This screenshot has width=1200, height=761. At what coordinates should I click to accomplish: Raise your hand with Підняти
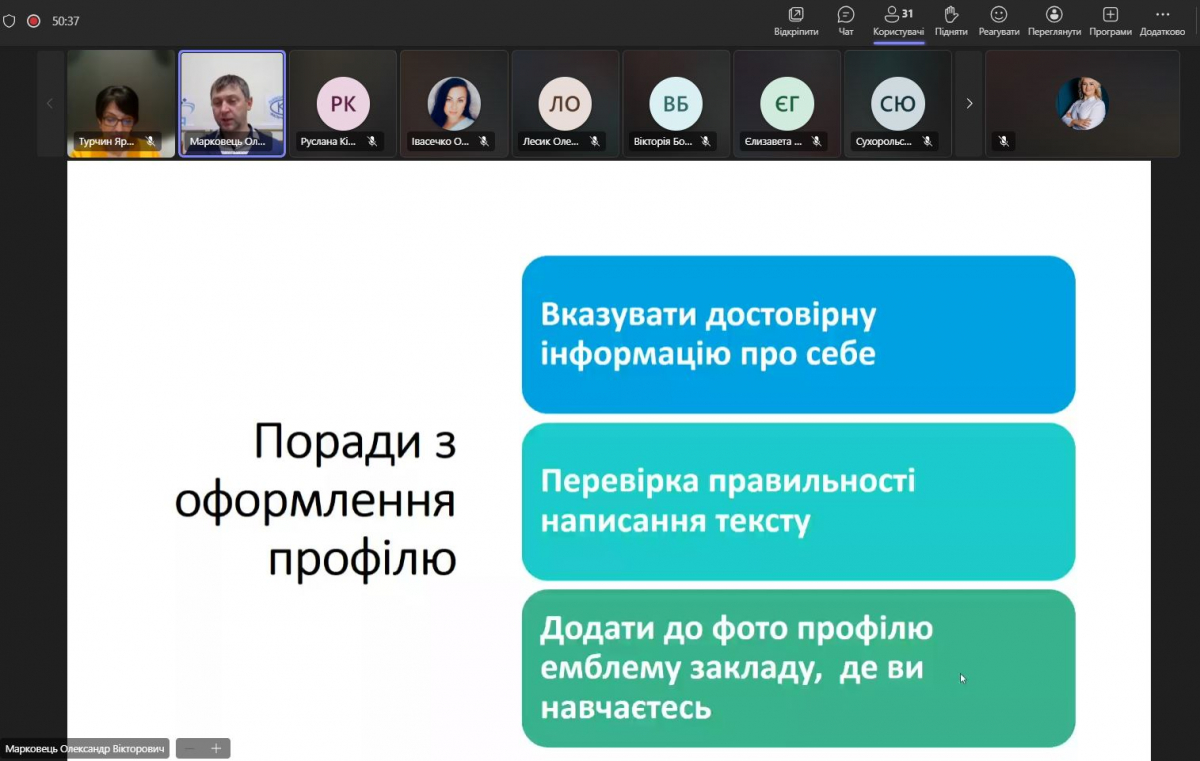950,20
